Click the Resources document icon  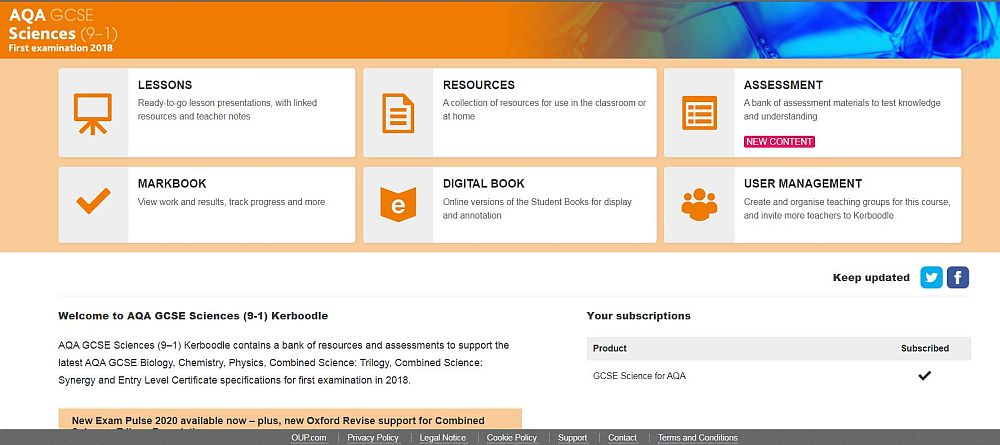coord(397,113)
